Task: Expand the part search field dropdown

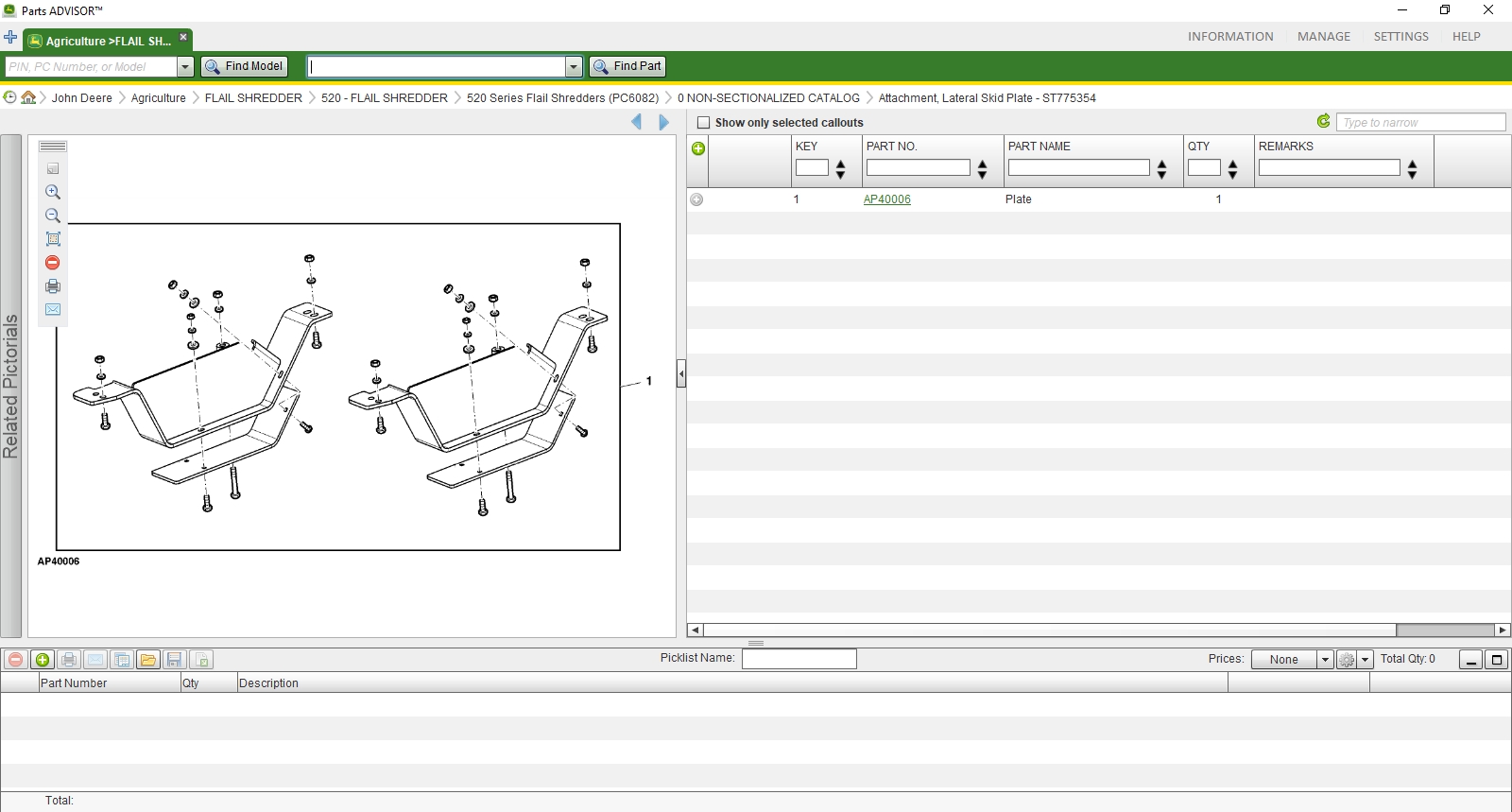Action: click(574, 67)
